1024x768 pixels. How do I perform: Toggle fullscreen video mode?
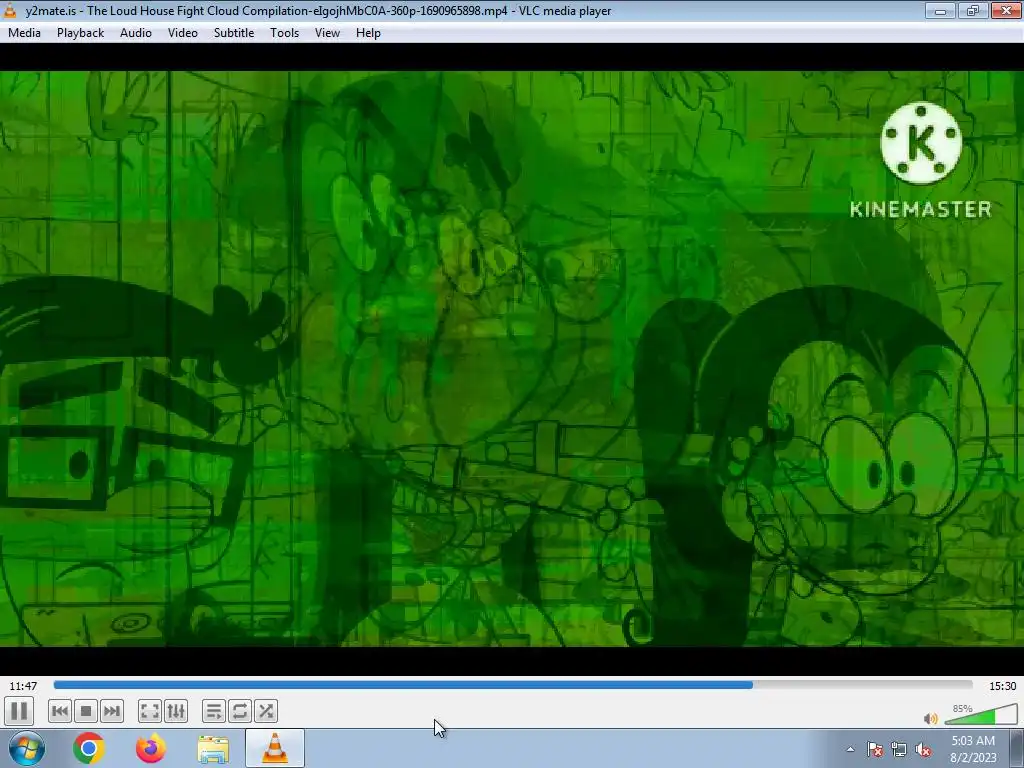150,711
